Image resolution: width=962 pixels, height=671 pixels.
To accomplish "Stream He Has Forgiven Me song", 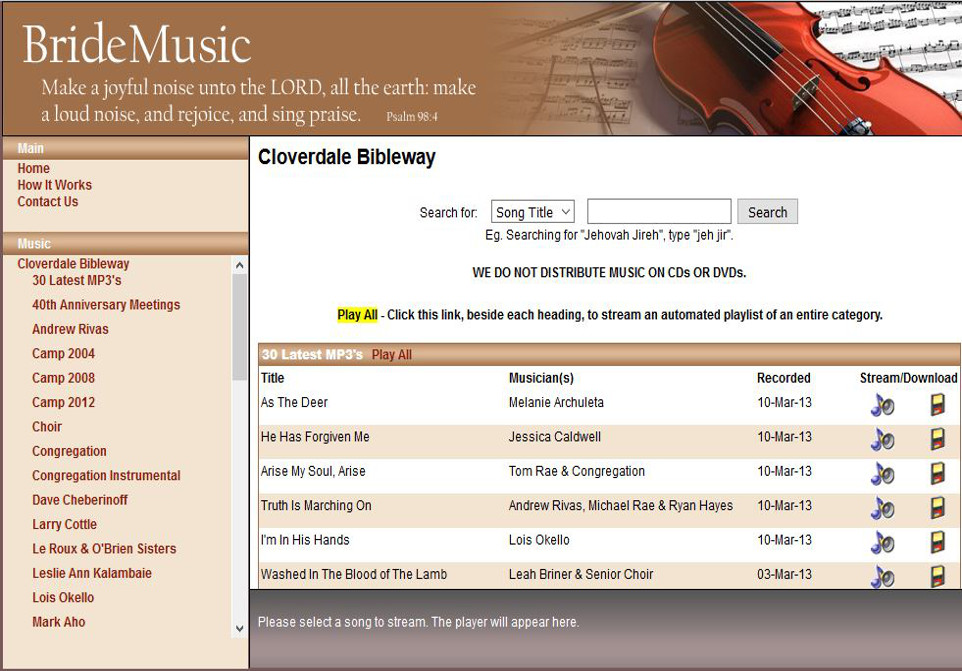I will pos(882,439).
